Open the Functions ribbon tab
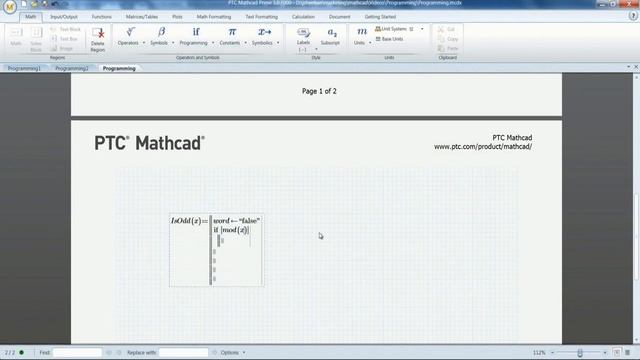640x360 pixels. [102, 17]
